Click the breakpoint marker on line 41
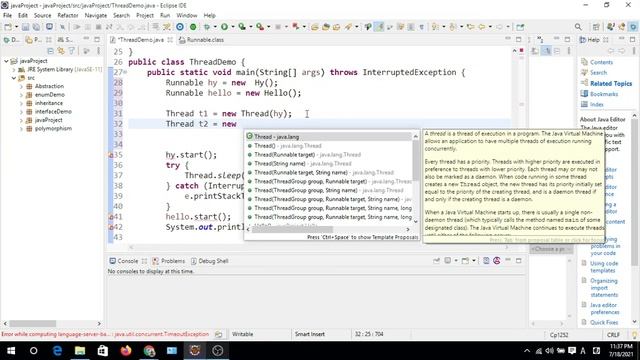This screenshot has height=360, width=640. (111, 217)
